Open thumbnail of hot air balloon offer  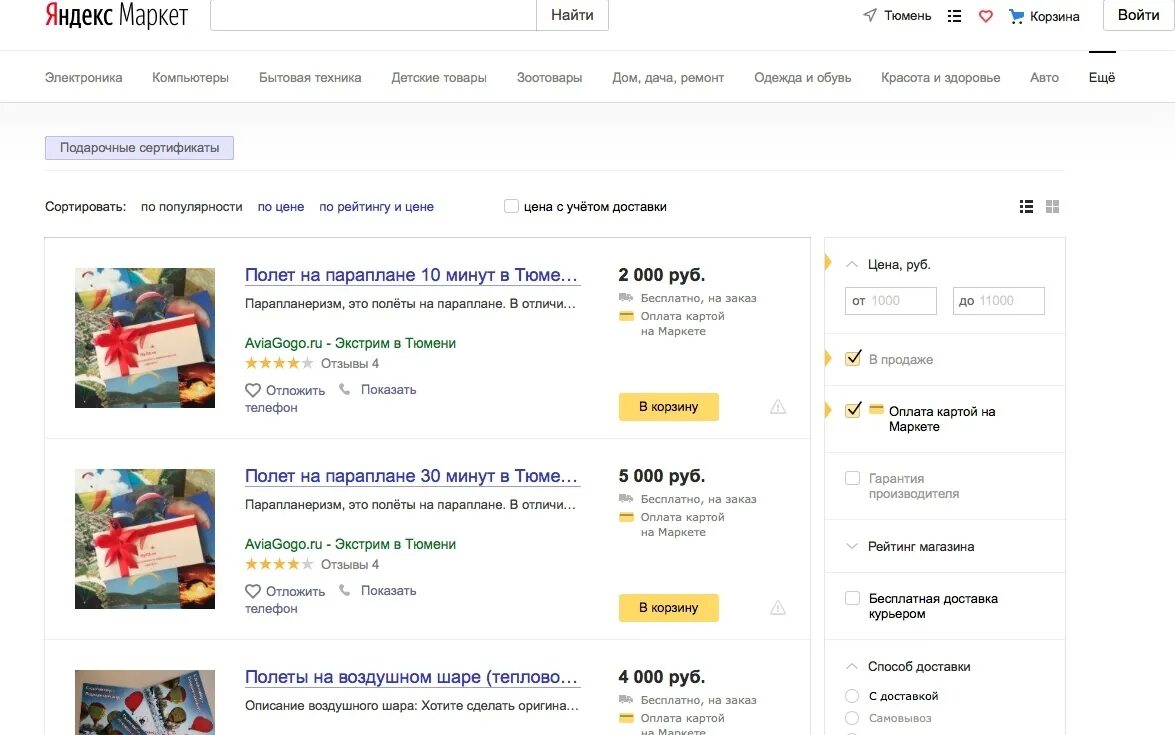(145, 702)
